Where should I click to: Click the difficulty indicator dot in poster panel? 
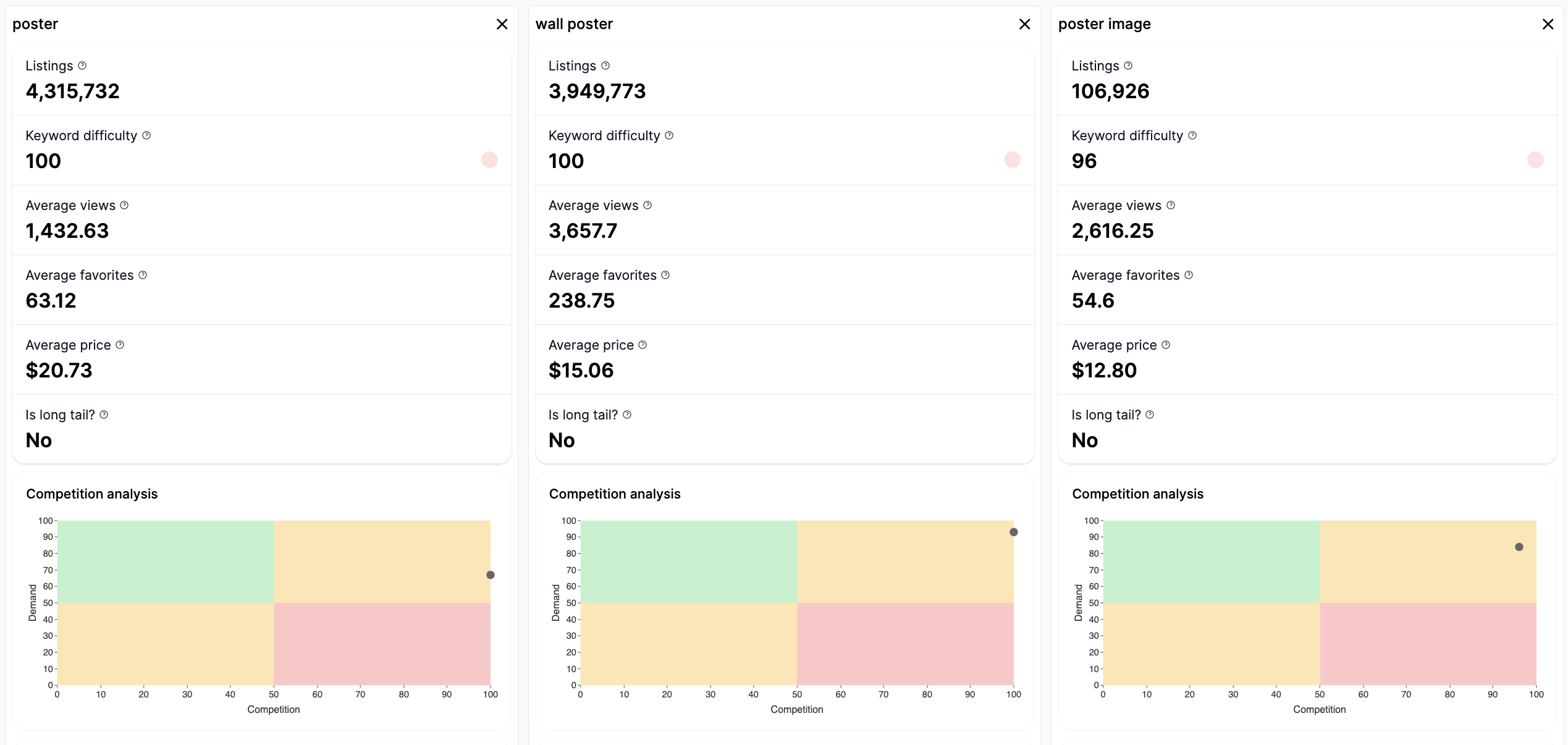pyautogui.click(x=489, y=160)
